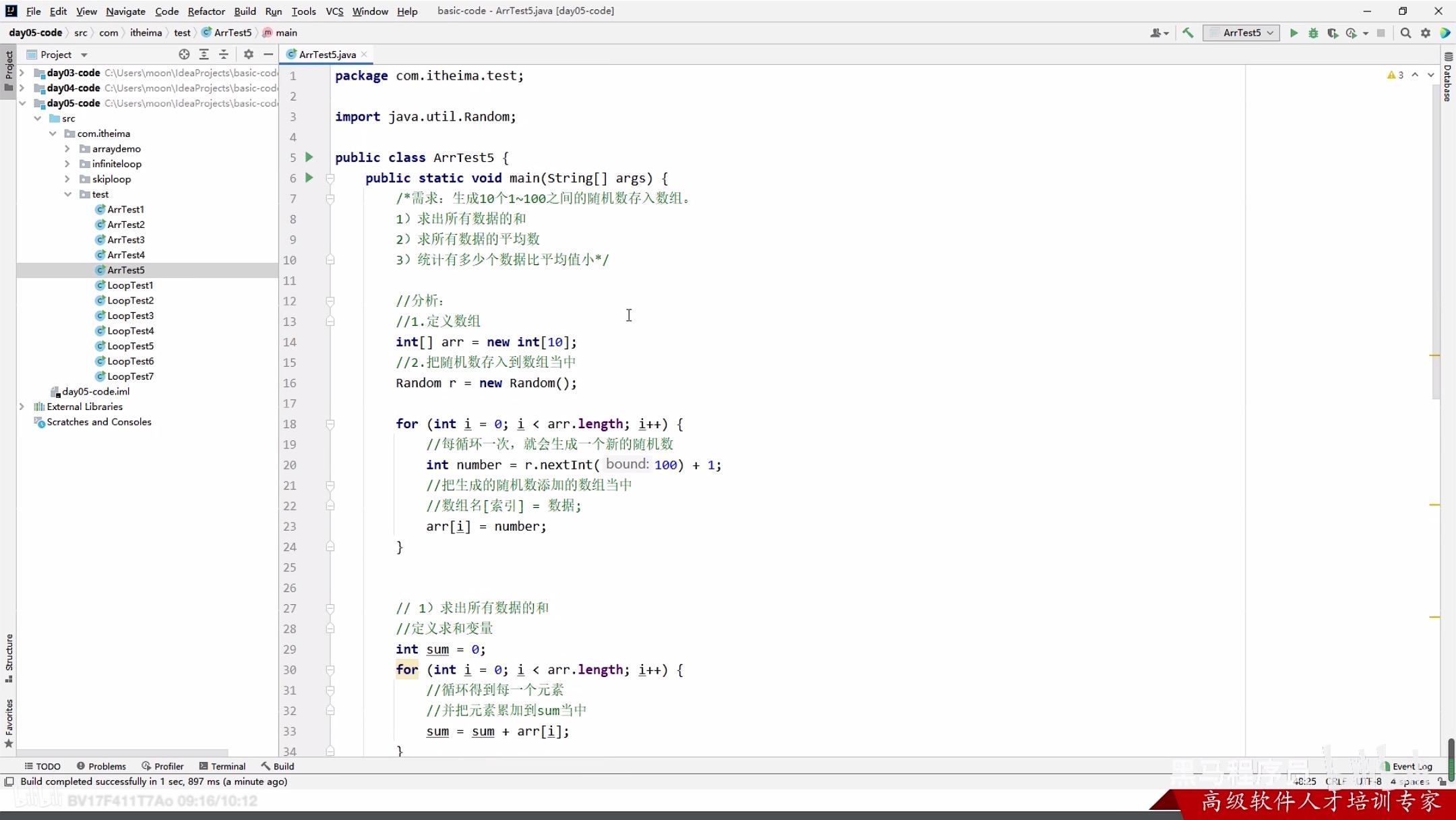The height and width of the screenshot is (820, 1456).
Task: Switch to the Build tab at bottom
Action: click(278, 766)
